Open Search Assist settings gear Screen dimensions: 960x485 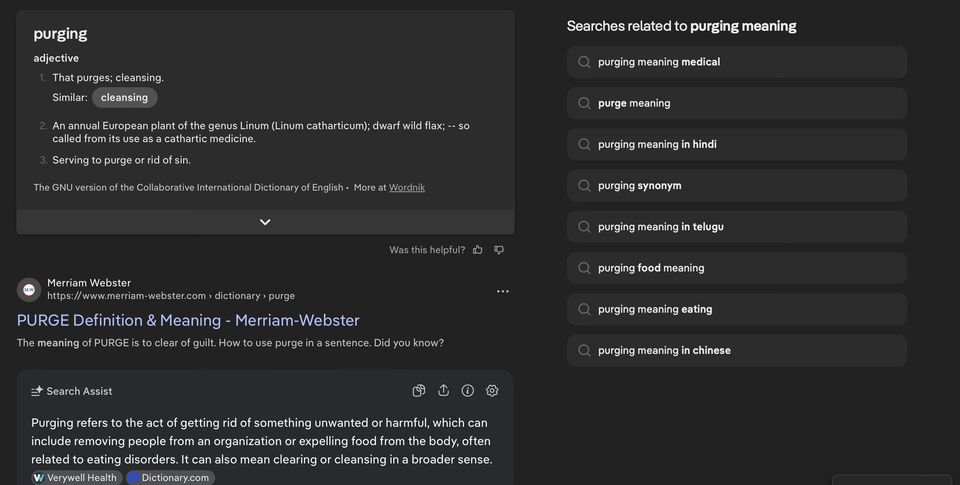[x=492, y=391]
